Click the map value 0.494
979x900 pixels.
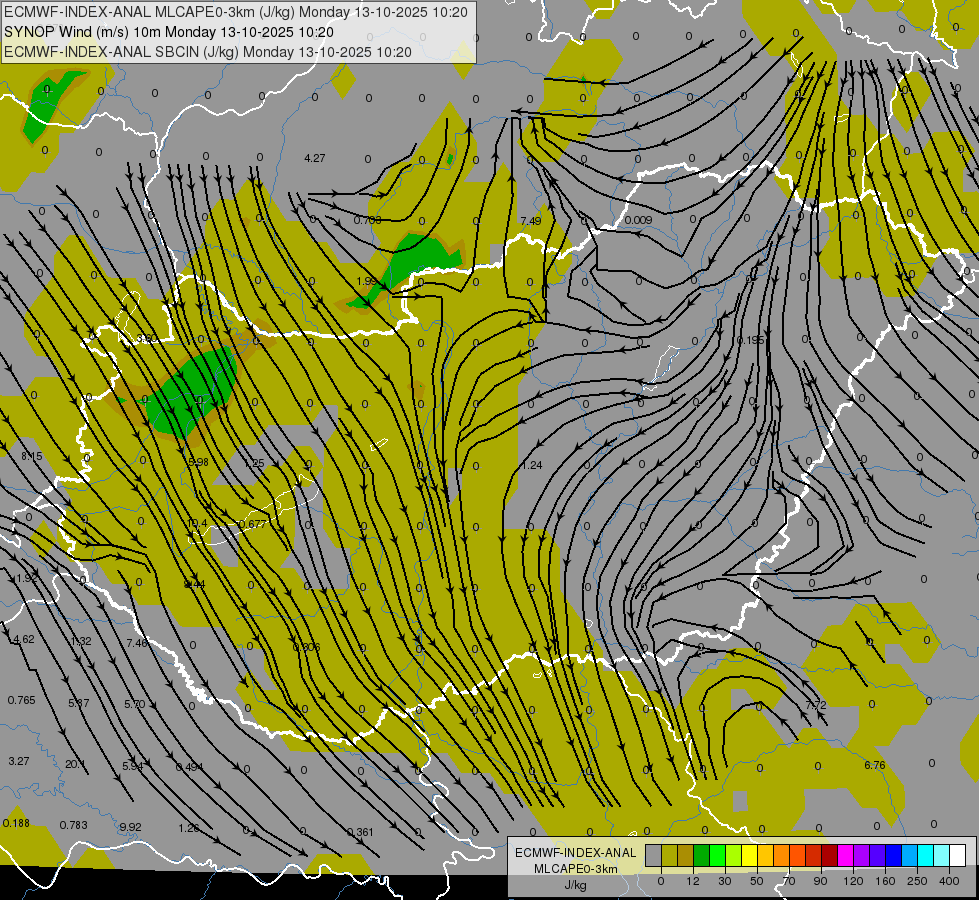(x=190, y=767)
